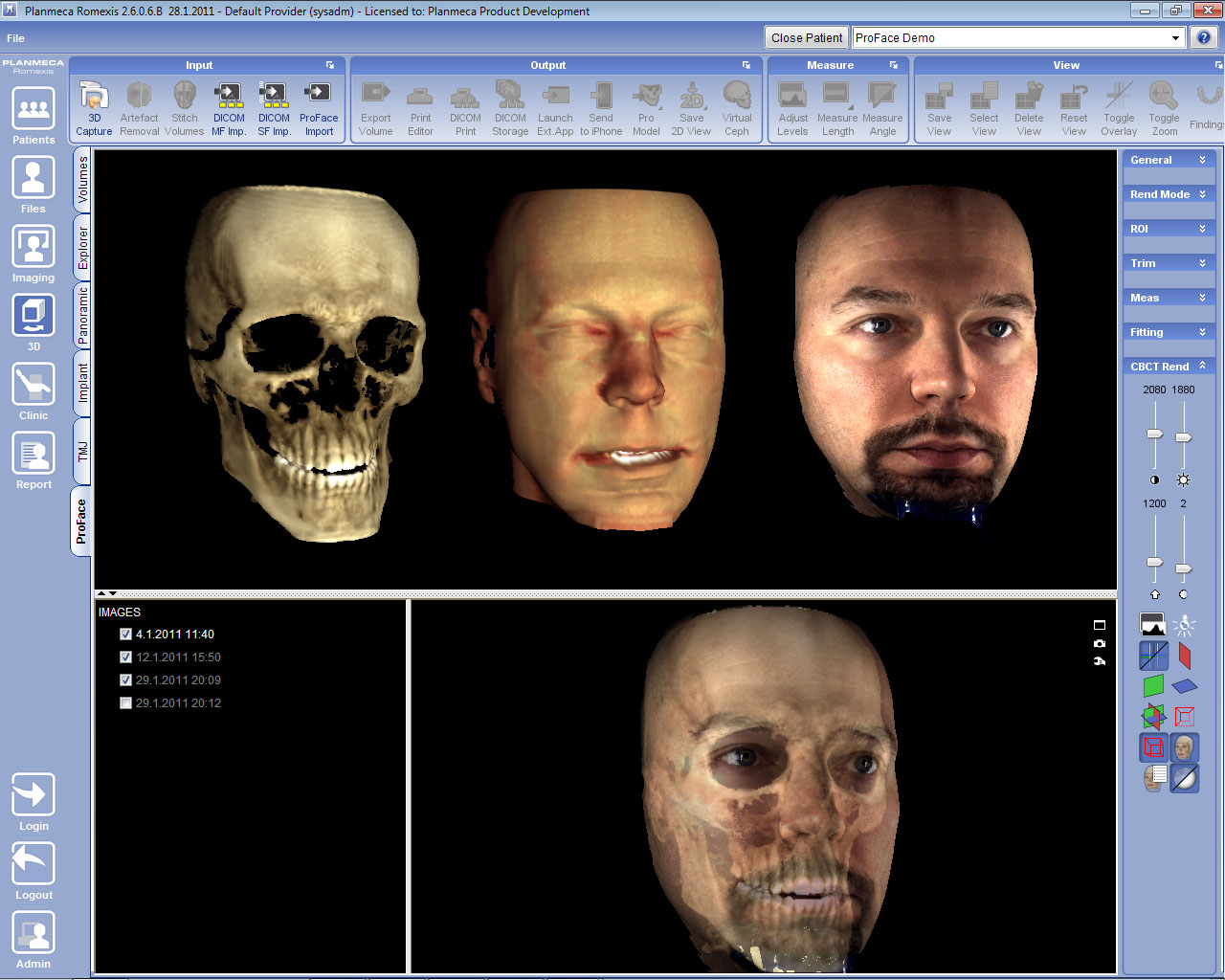
Task: Click the Histogram adjustment icon
Action: pyautogui.click(x=1153, y=624)
